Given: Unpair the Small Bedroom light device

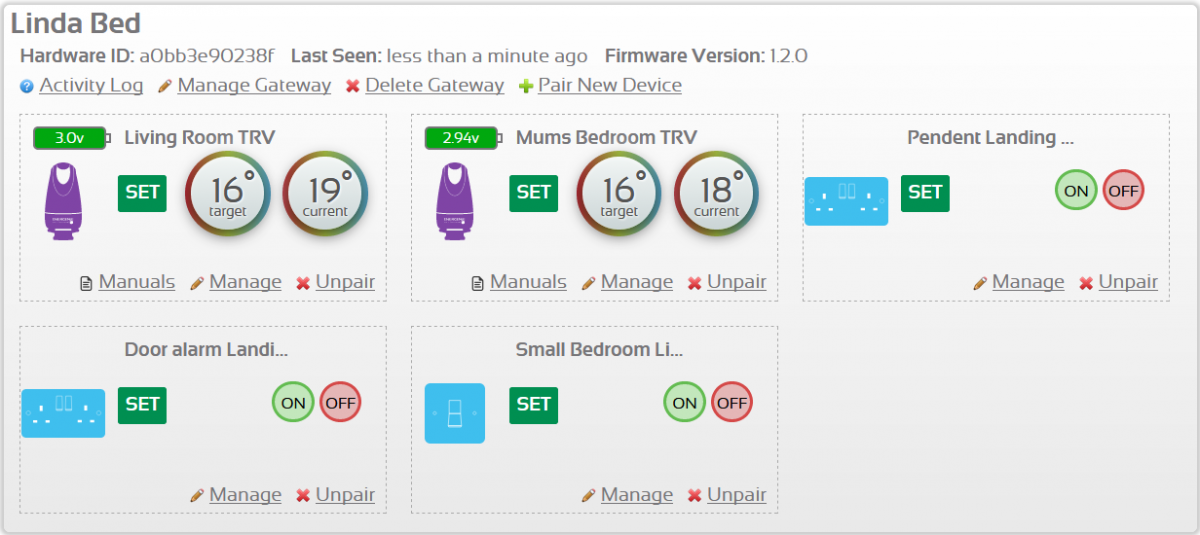Looking at the screenshot, I should 736,496.
